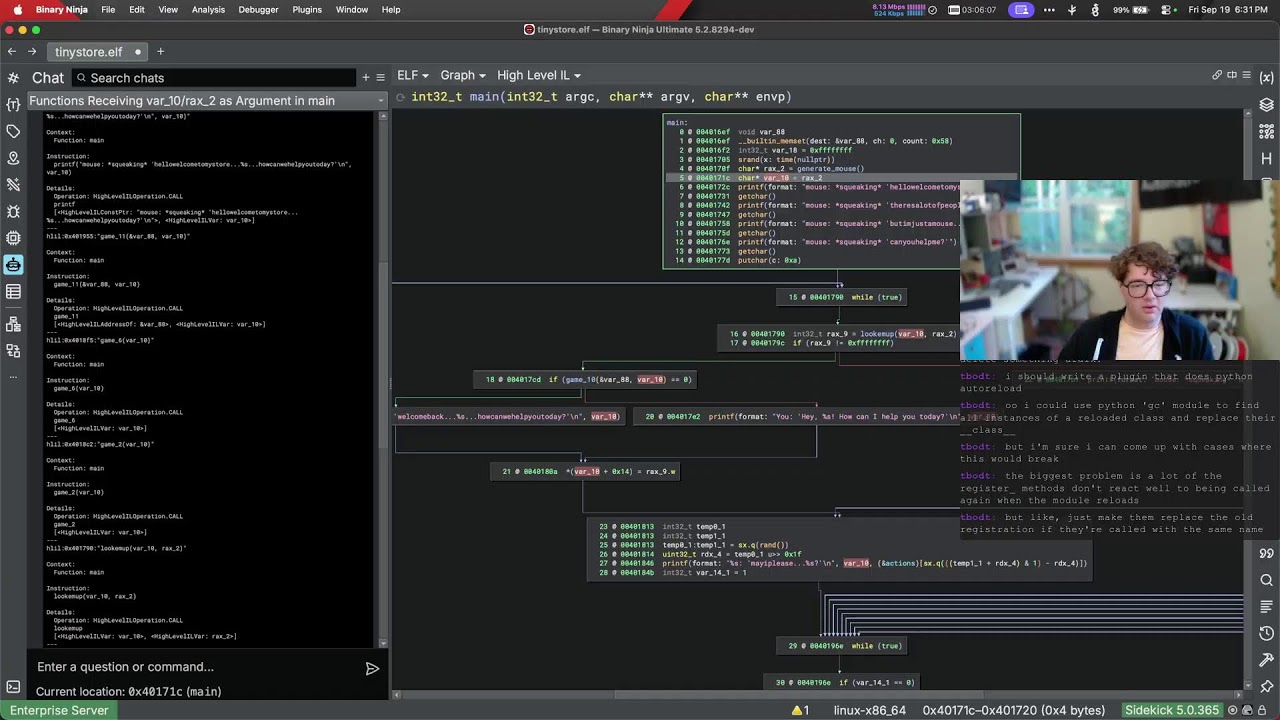This screenshot has width=1280, height=720.
Task: Open the chip-shaped sidebar icon
Action: (x=13, y=238)
